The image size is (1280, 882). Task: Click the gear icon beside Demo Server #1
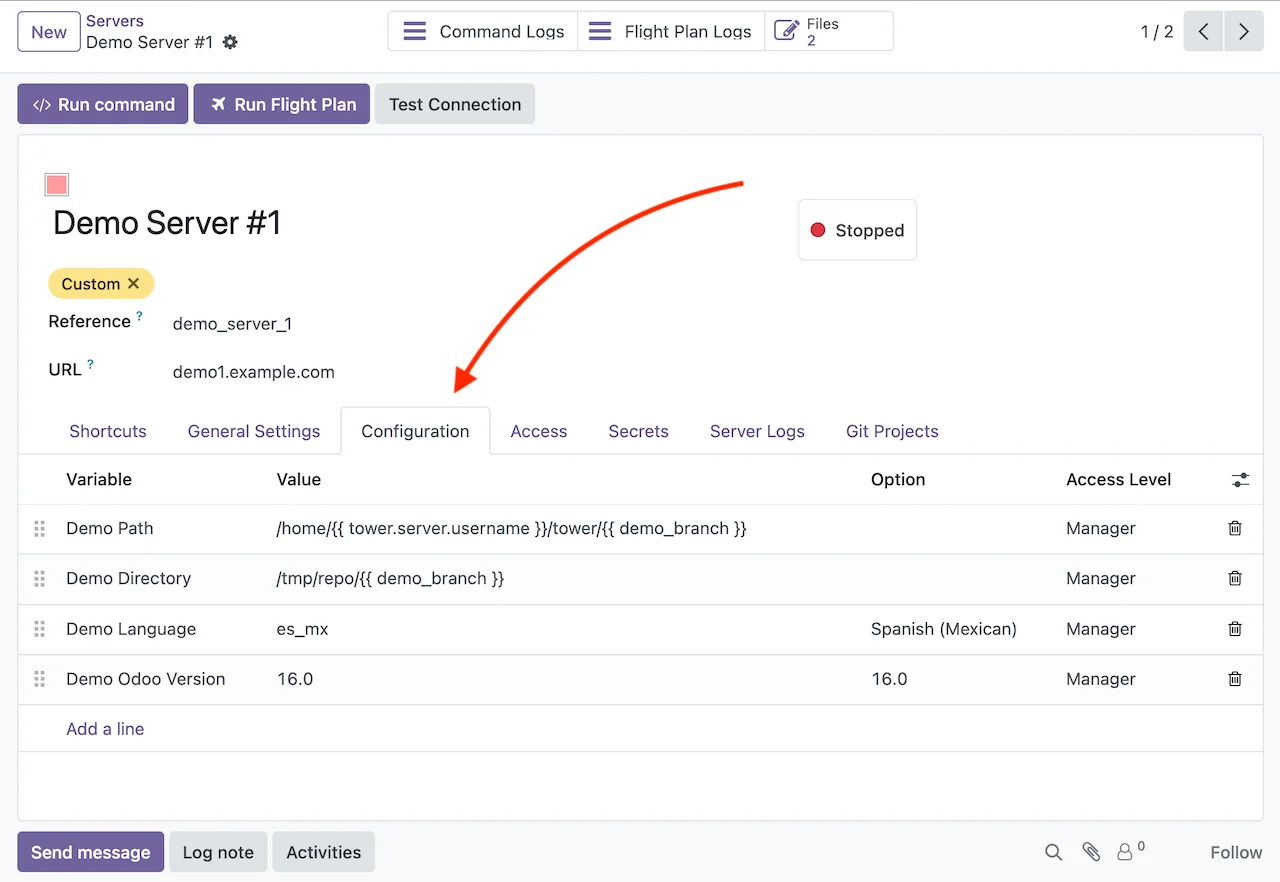(x=231, y=42)
